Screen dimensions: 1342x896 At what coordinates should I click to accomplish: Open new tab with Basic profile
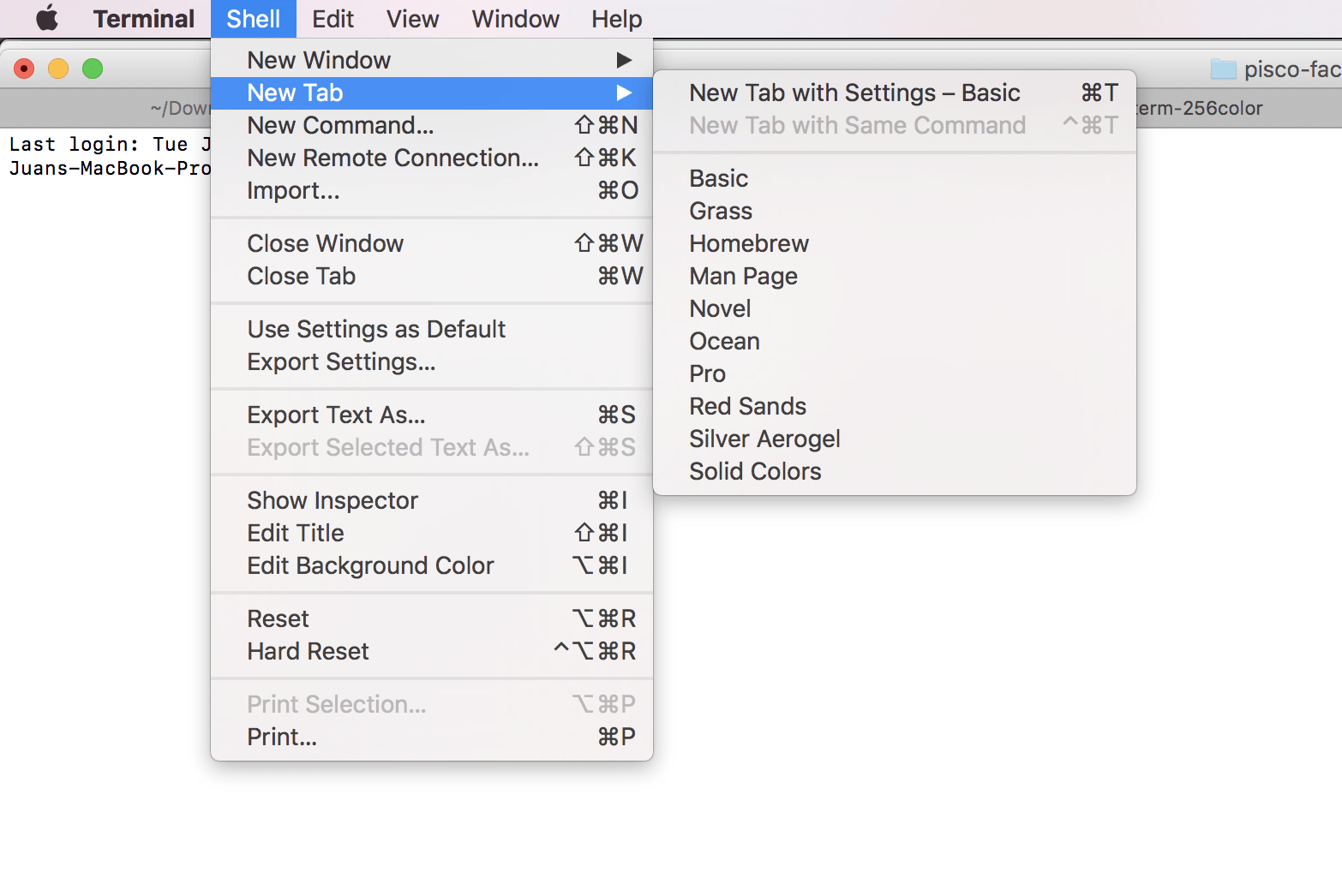click(x=895, y=178)
